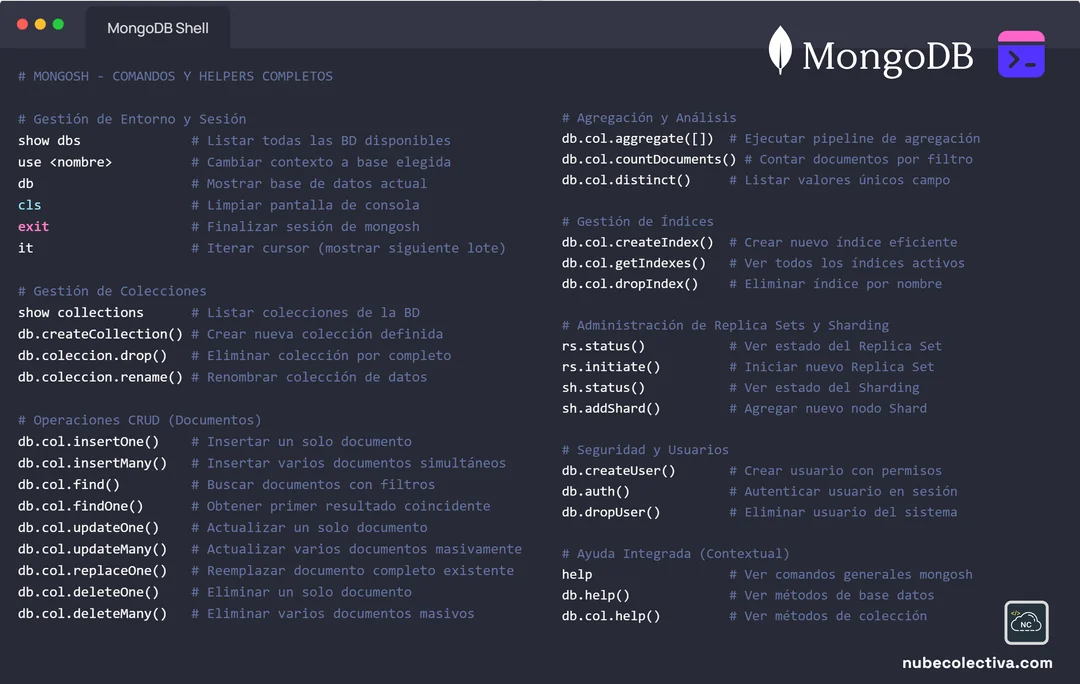This screenshot has width=1080, height=684.
Task: Click the 'it' cursor iterate command
Action: tap(25, 248)
